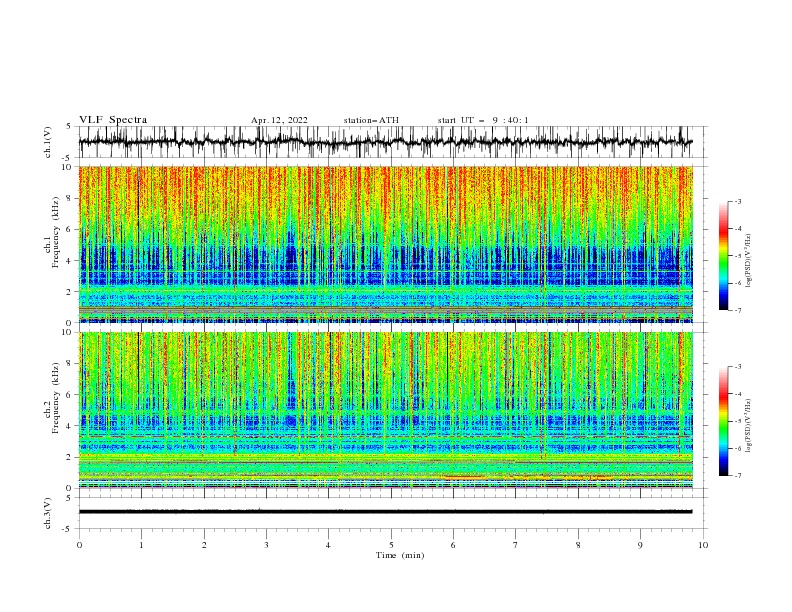This screenshot has height=612, width=792.
Task: Click the '-7' label on ch.1 colorbar
Action: (x=737, y=310)
